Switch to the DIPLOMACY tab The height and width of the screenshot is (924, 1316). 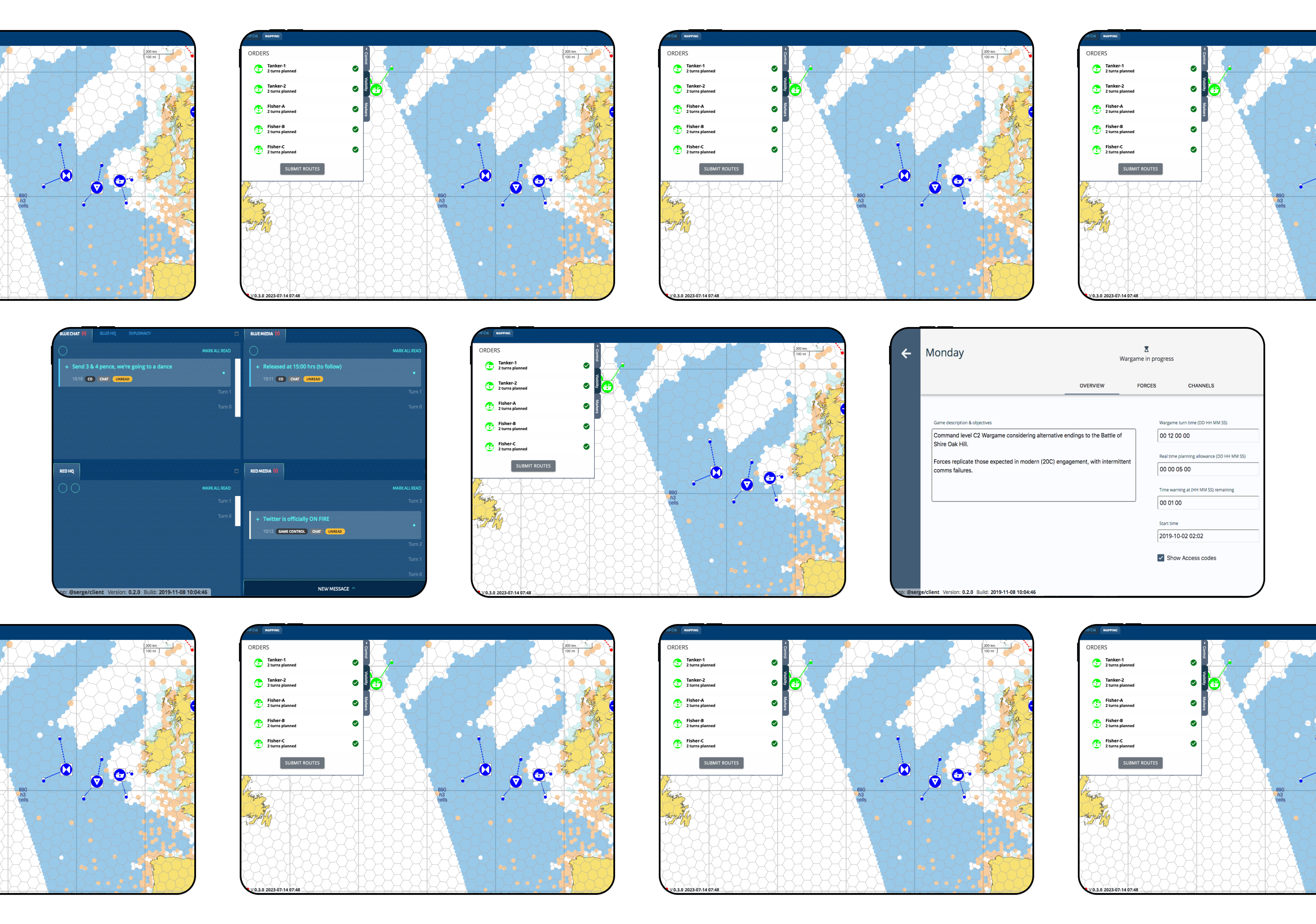140,333
